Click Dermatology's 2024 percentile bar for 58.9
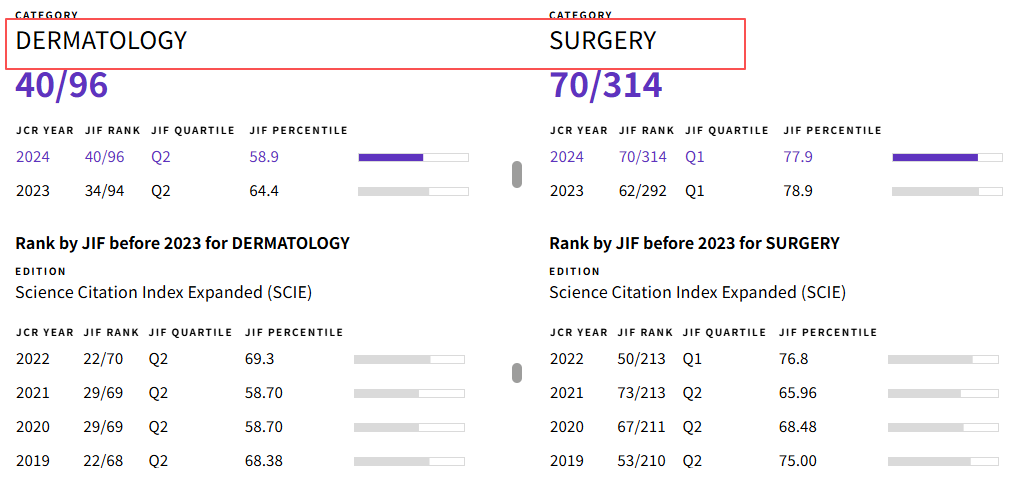The height and width of the screenshot is (492, 1023). tap(413, 157)
